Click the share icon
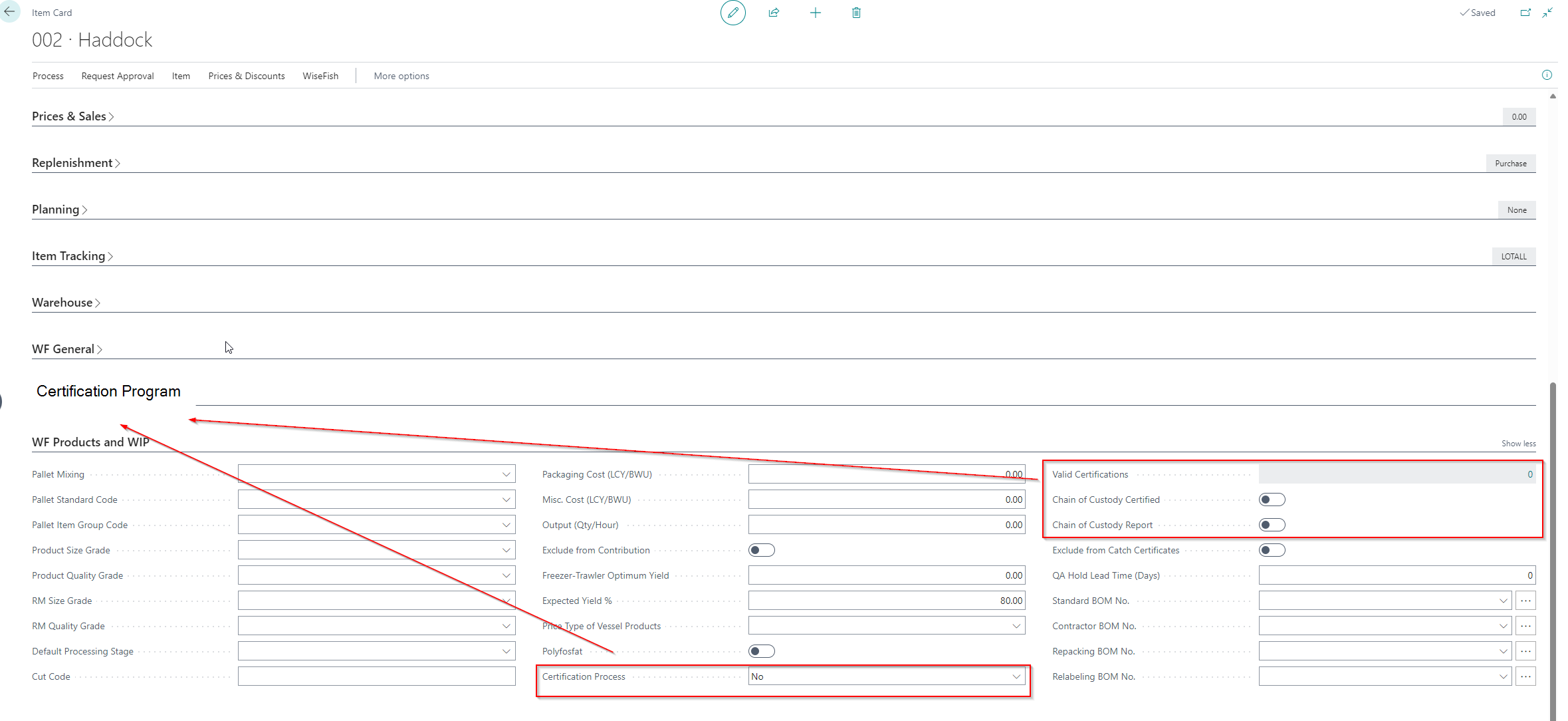 pyautogui.click(x=774, y=13)
